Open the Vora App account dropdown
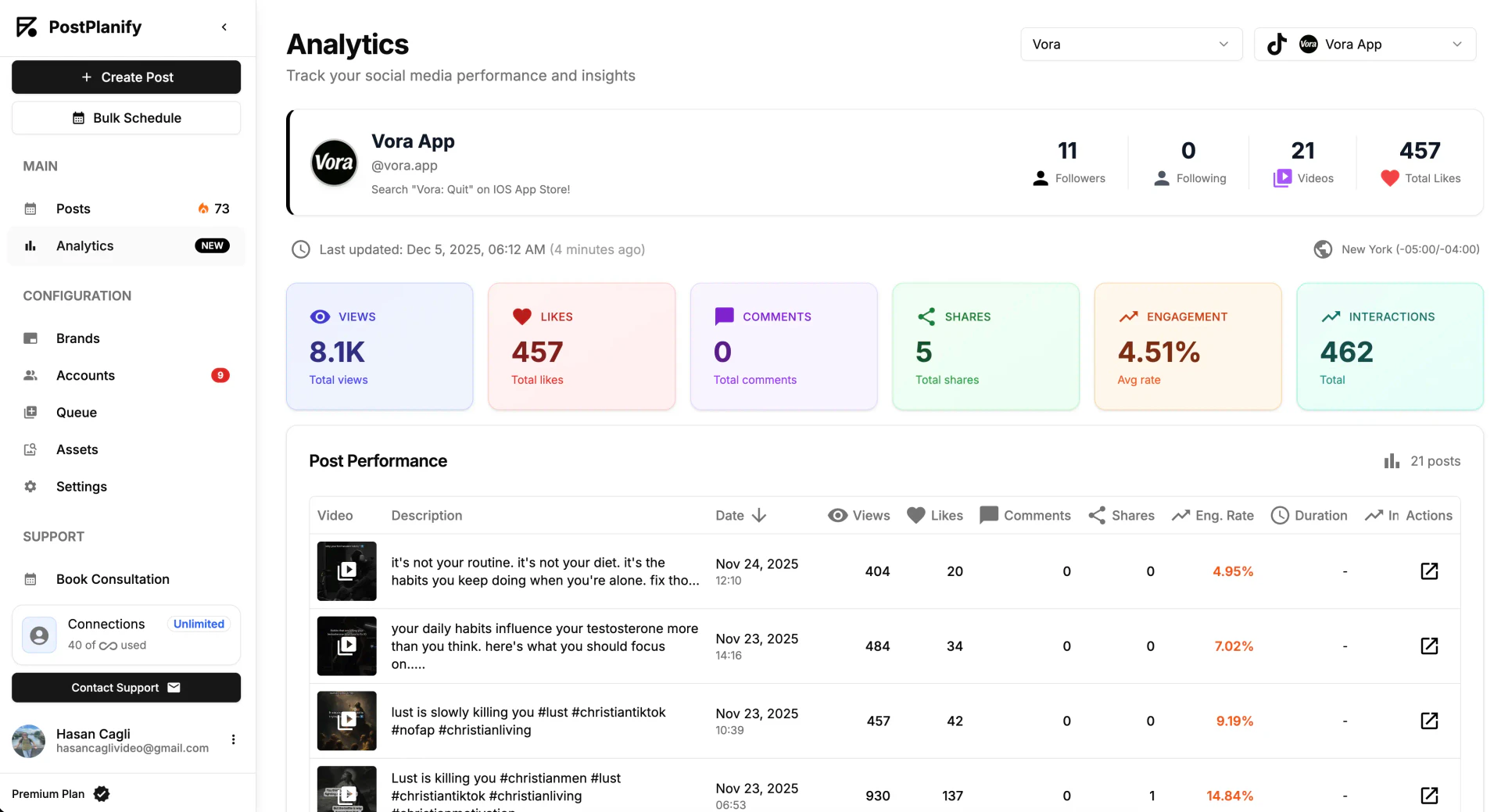 (1363, 45)
